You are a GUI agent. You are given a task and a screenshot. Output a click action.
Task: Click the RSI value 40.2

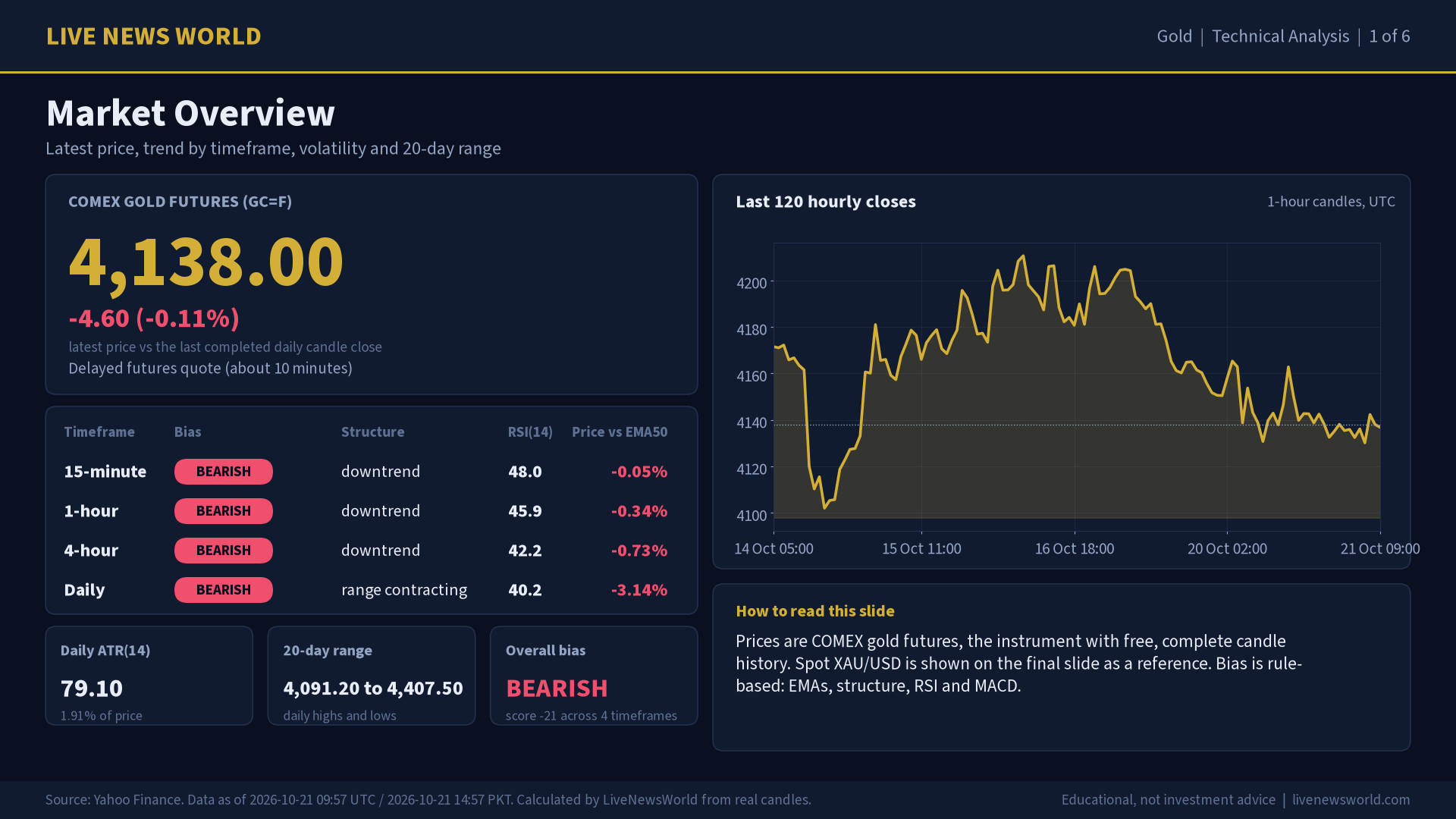(x=525, y=590)
